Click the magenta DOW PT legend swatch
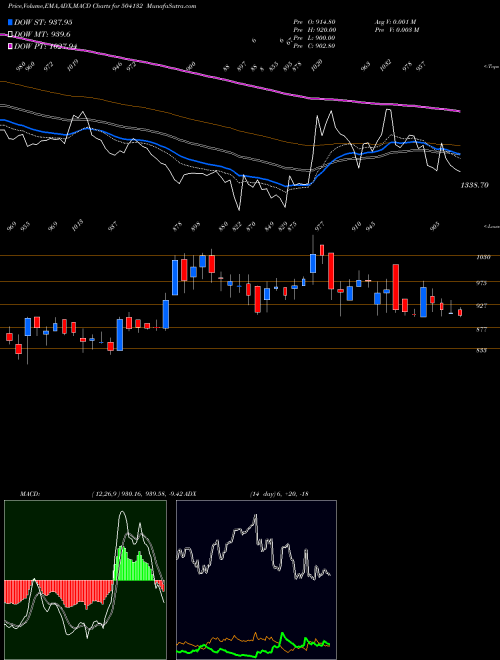The width and height of the screenshot is (500, 660). pyautogui.click(x=11, y=46)
